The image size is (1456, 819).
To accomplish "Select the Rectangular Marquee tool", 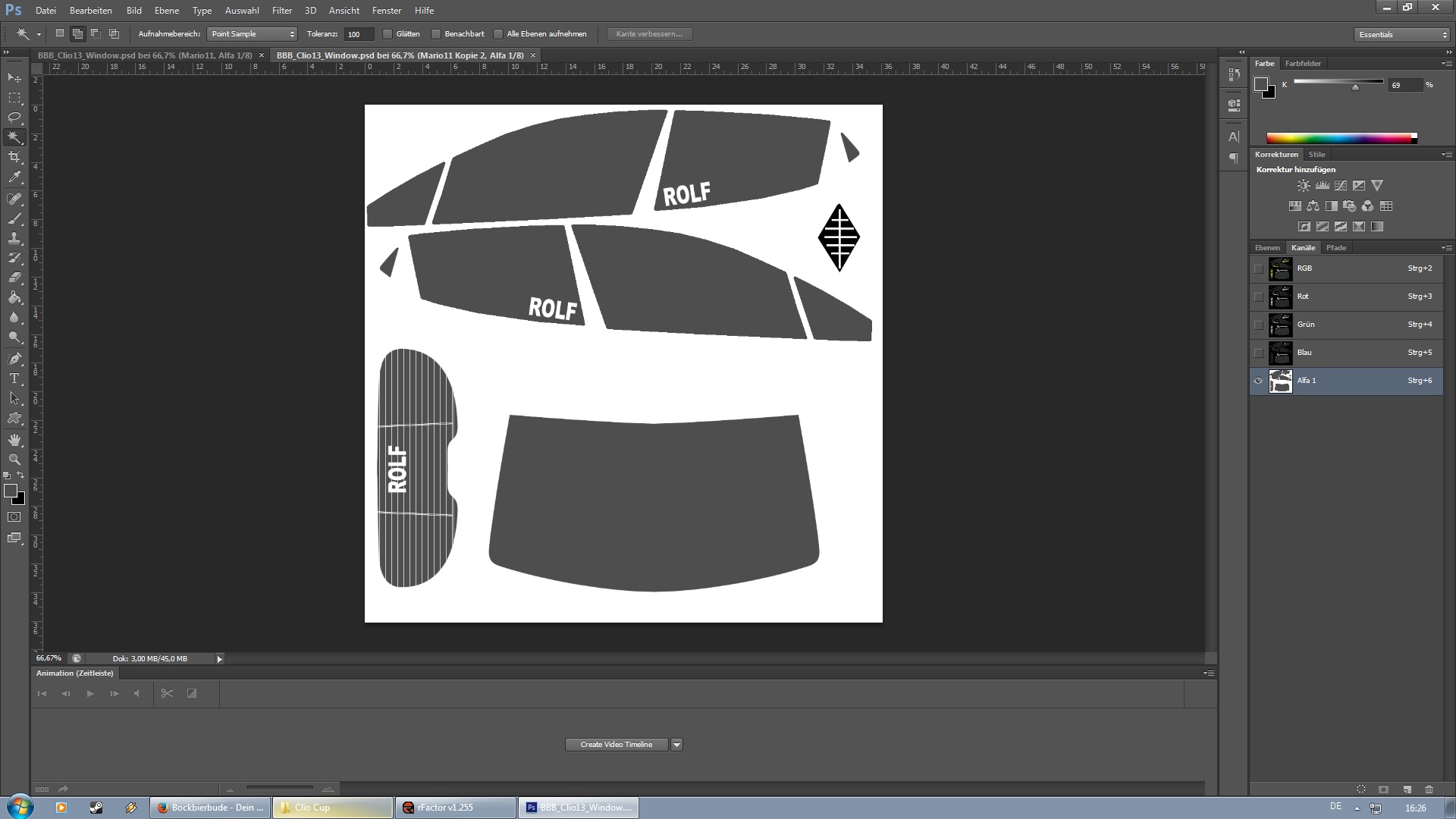I will tap(14, 98).
